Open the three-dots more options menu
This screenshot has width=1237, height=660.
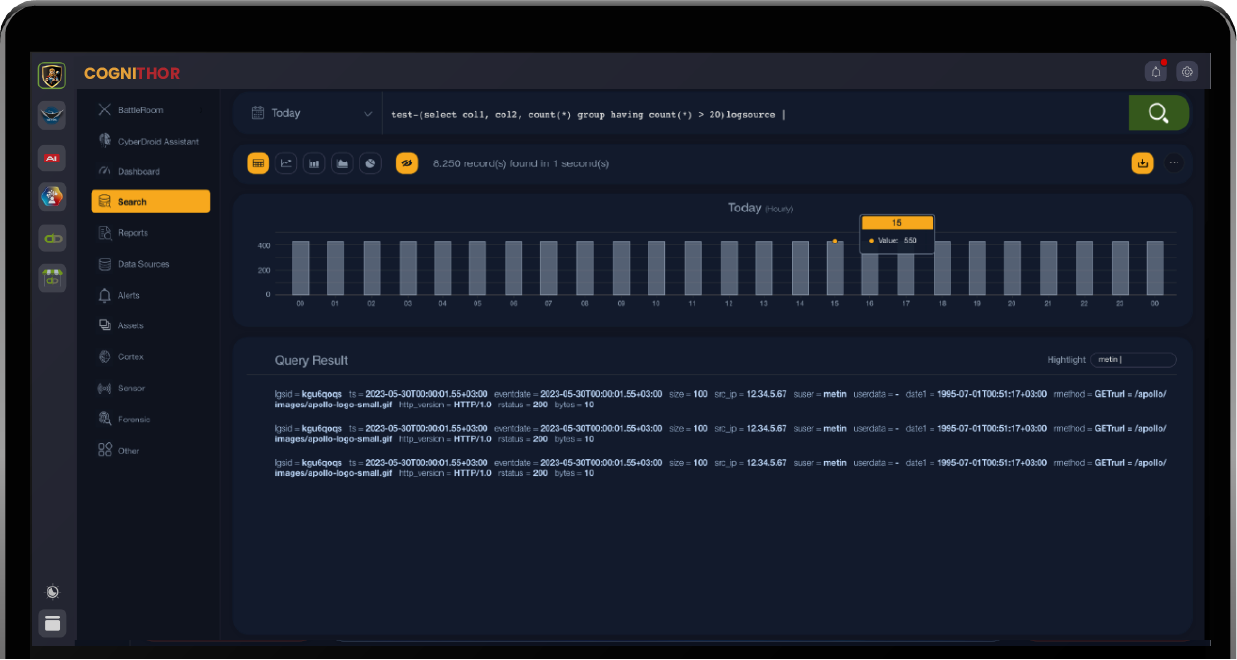click(x=1173, y=163)
